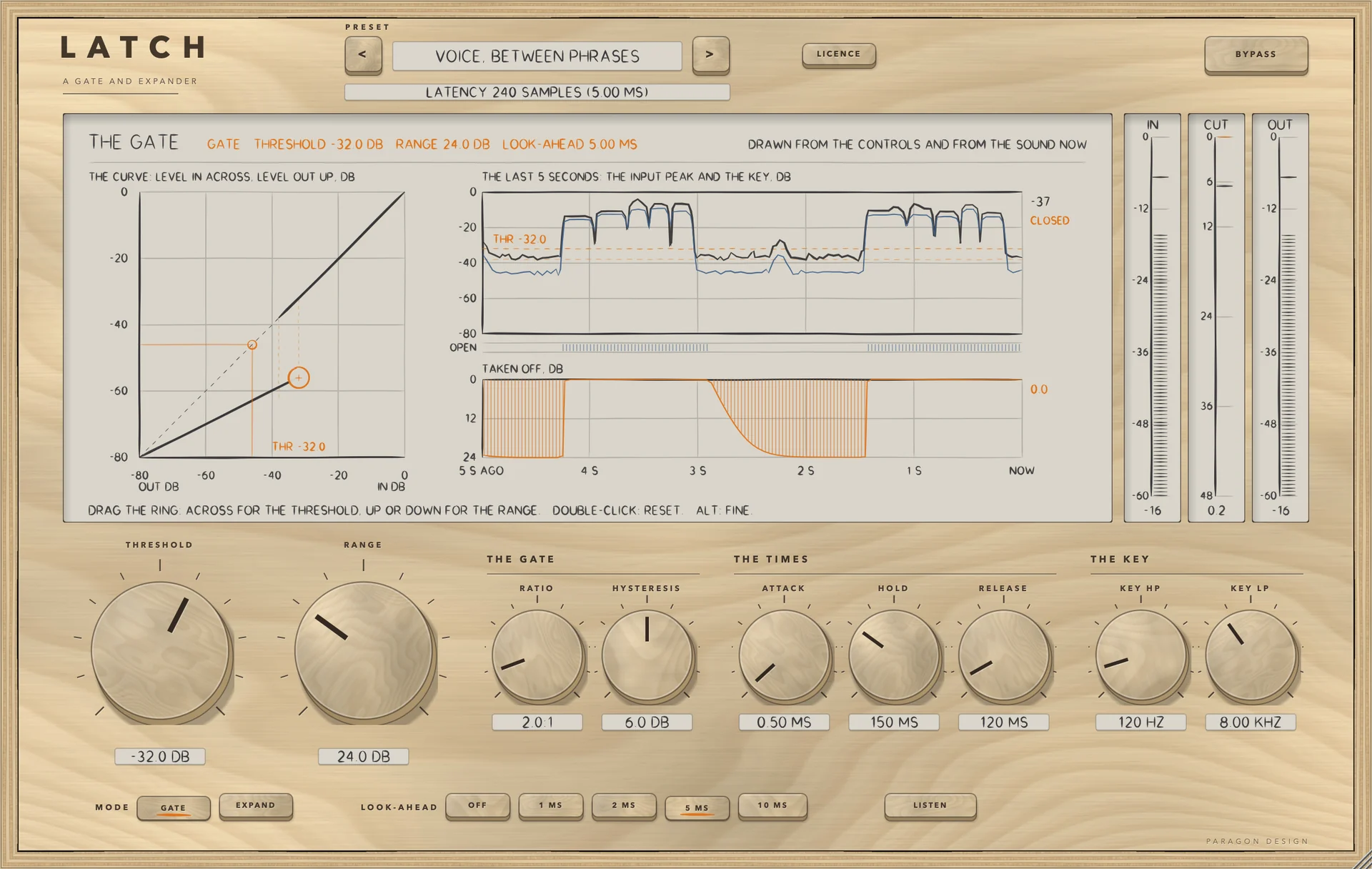
Task: Click the Key LP value field 8.00 kHz
Action: [1251, 722]
